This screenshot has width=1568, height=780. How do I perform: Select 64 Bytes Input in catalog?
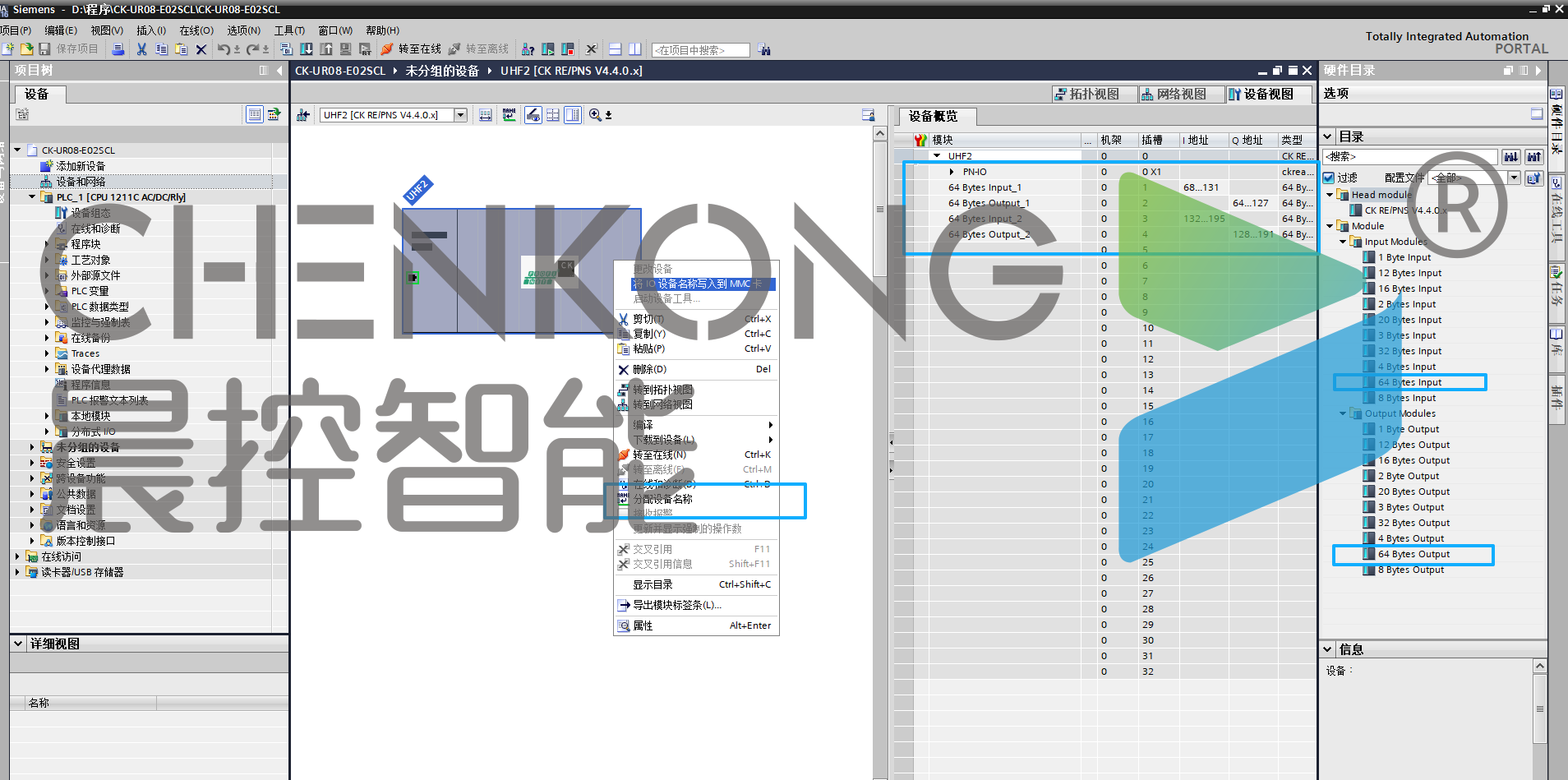pos(1409,382)
